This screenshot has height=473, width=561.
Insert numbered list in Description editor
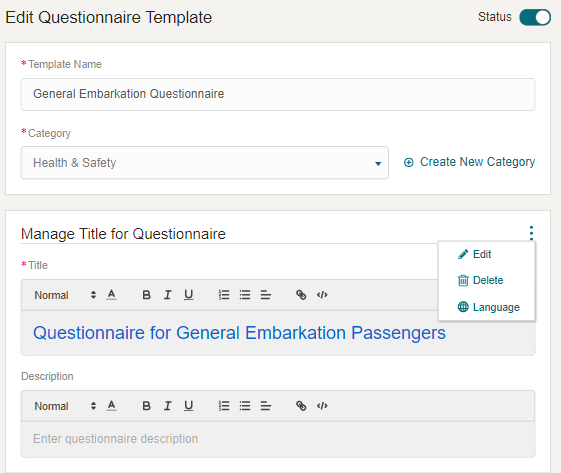[x=224, y=406]
